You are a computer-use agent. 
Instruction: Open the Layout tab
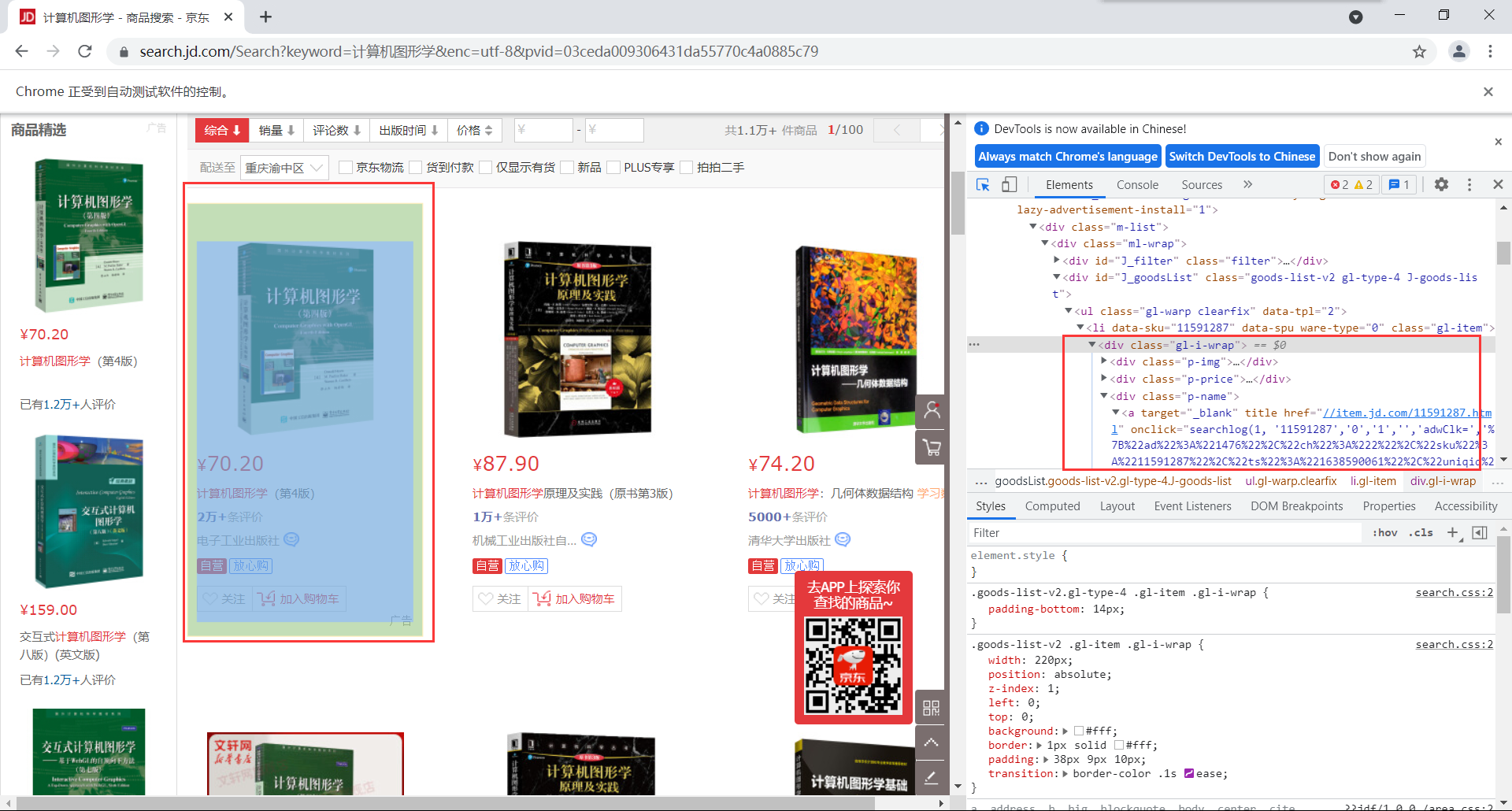[x=1117, y=506]
